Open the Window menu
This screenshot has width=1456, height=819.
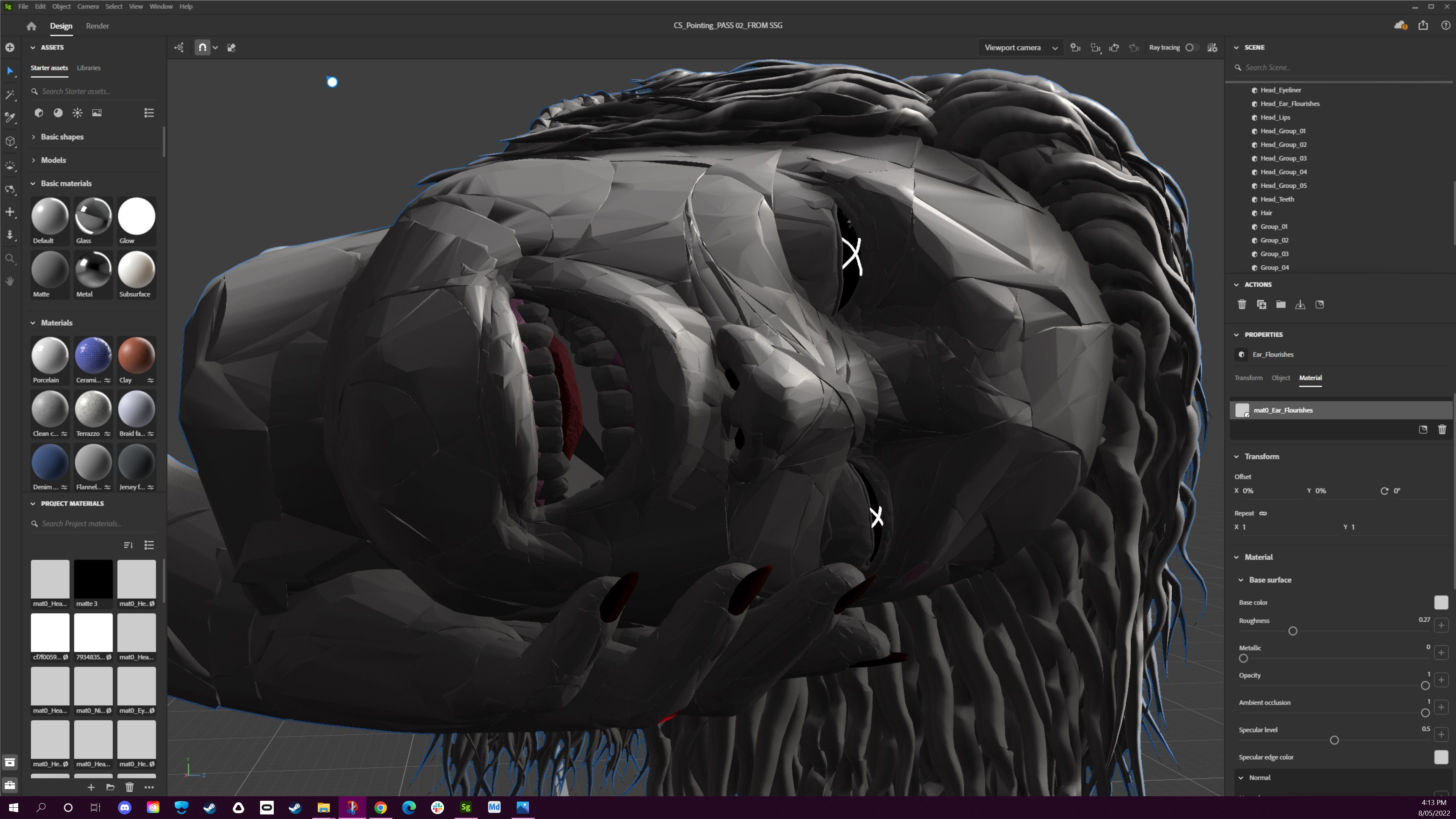(161, 6)
